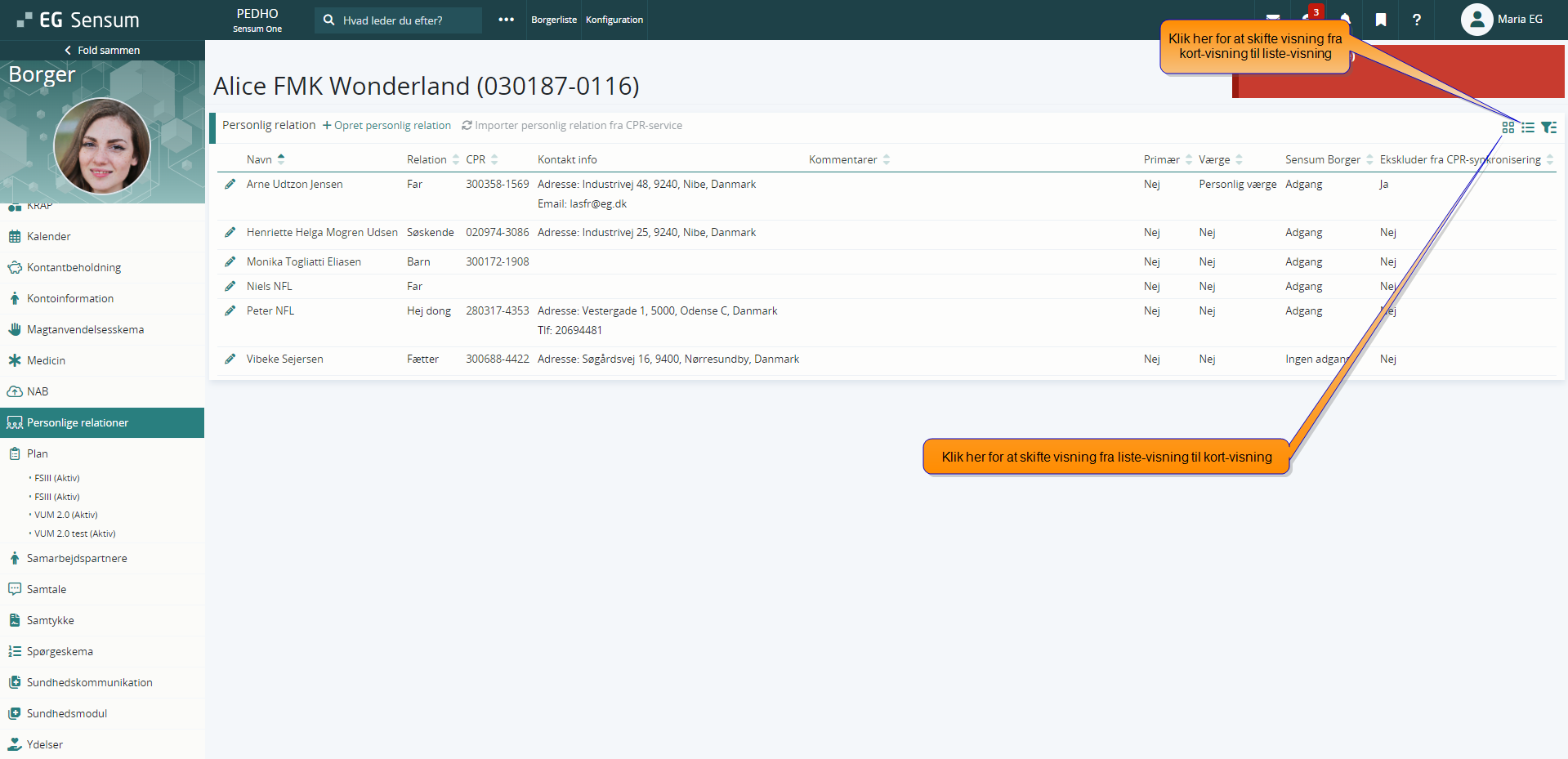Viewport: 1568px width, 759px height.
Task: Click the search field Hvad leder du efter
Action: 398,20
